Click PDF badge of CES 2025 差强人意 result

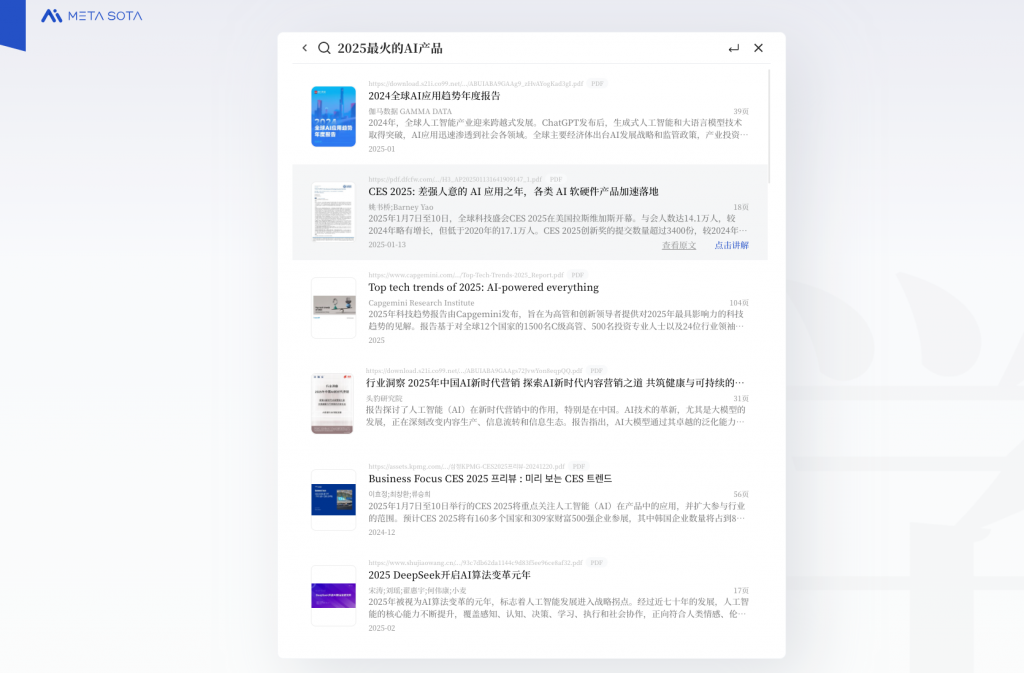click(x=556, y=180)
